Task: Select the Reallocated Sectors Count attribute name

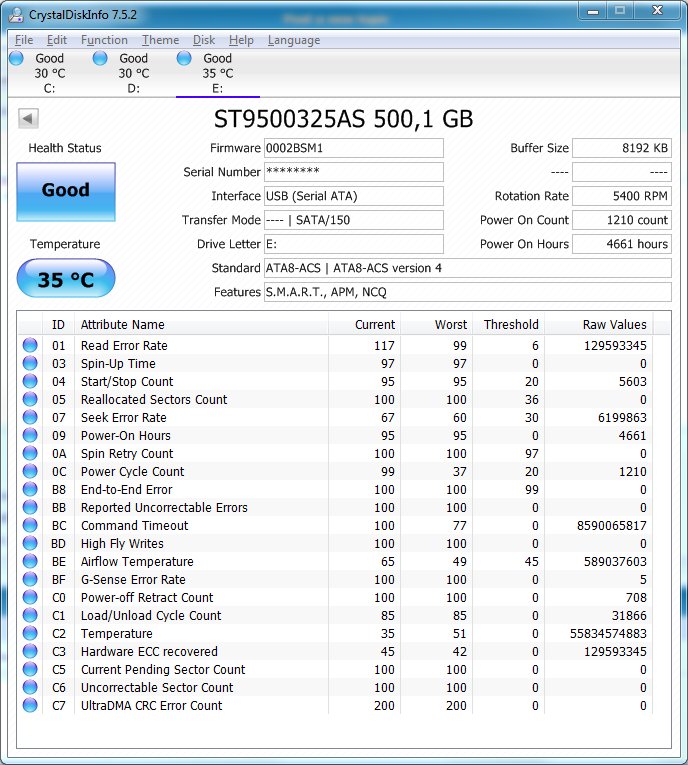Action: (x=154, y=400)
